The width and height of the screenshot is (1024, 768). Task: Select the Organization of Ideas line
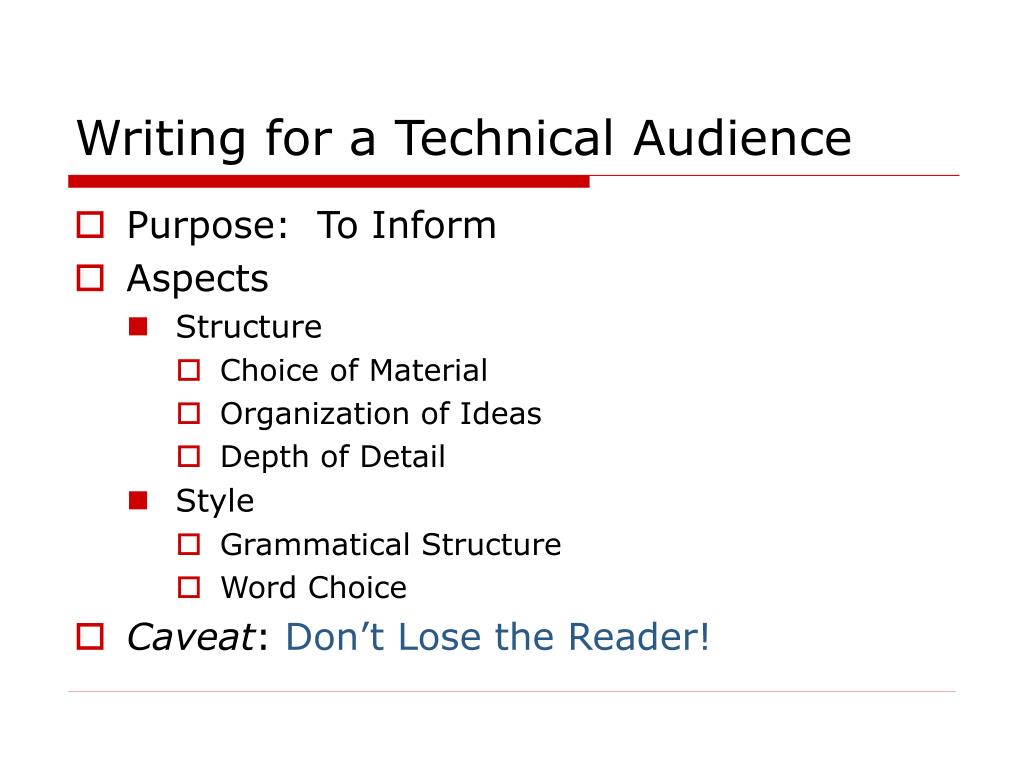click(x=381, y=415)
